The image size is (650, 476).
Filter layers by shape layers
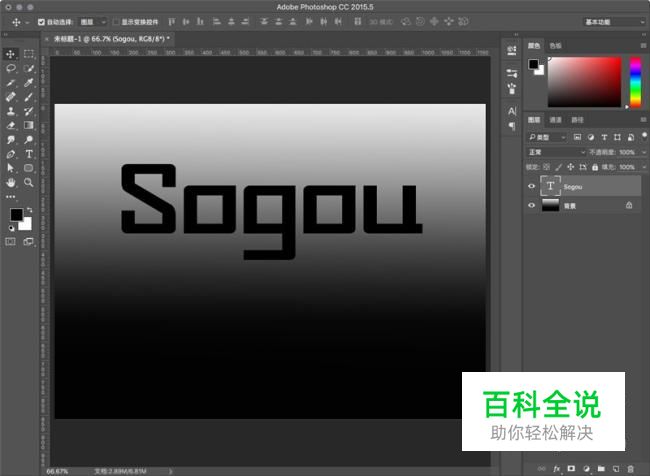pos(617,137)
